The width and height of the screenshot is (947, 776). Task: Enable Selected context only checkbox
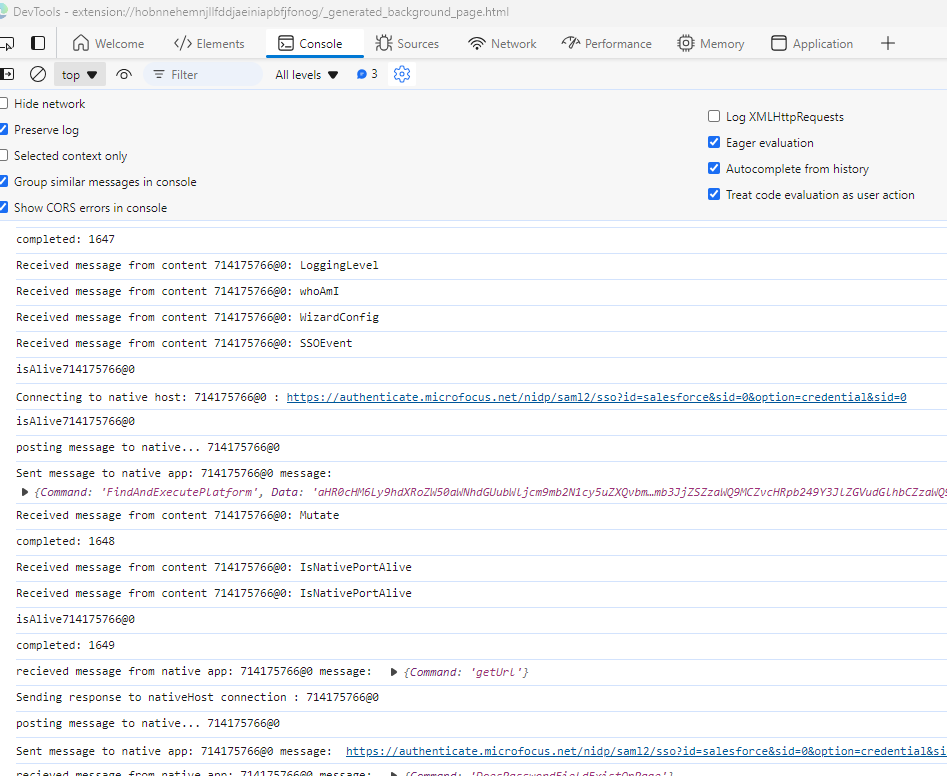[4, 156]
